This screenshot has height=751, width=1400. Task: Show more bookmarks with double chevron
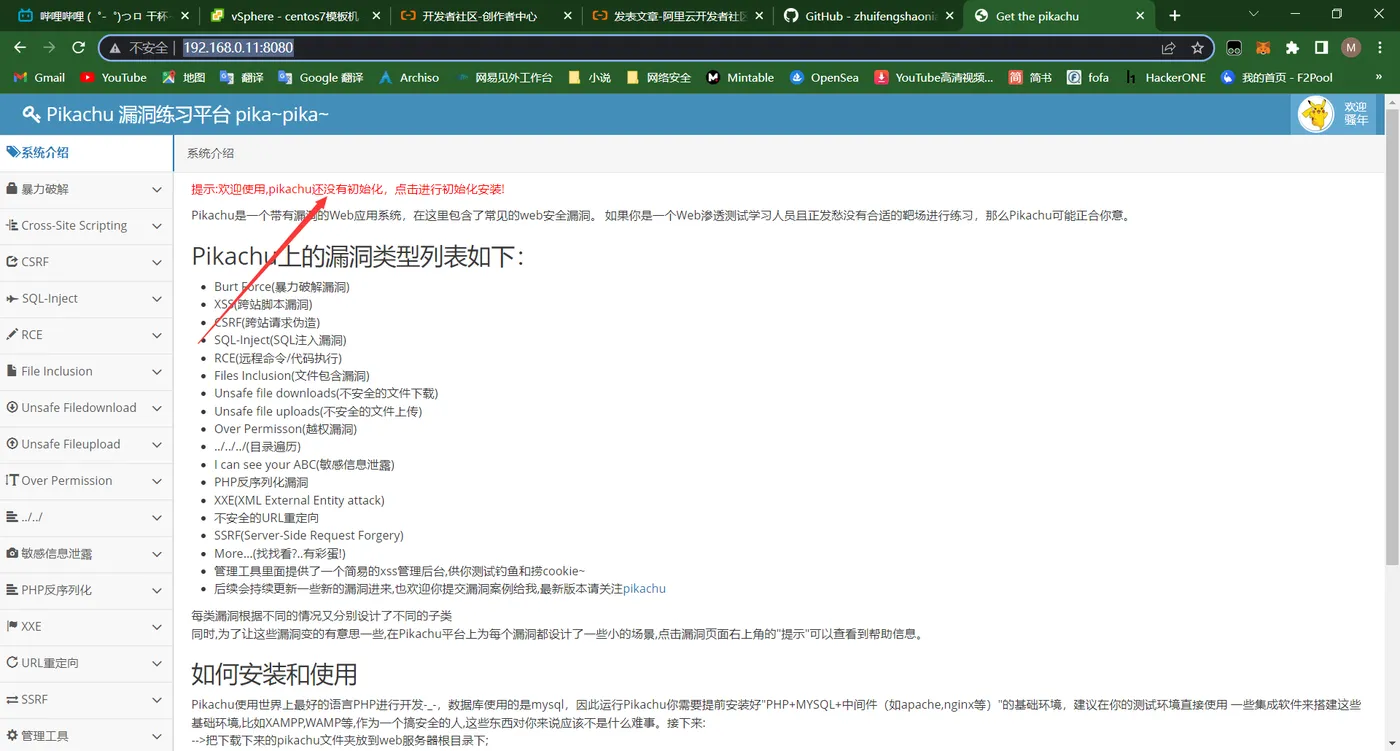[x=1380, y=77]
